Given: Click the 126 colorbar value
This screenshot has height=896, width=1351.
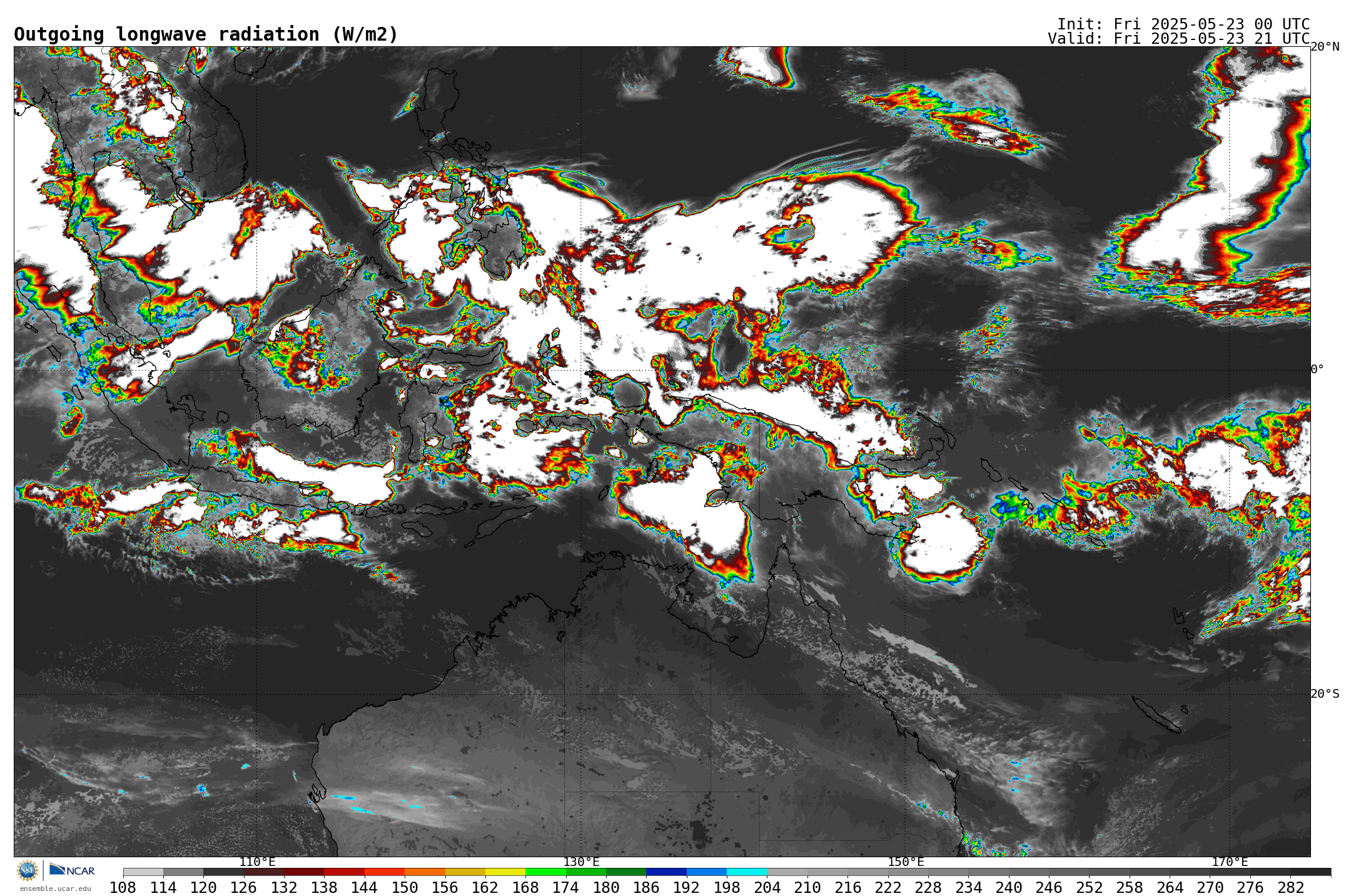Looking at the screenshot, I should 244,887.
